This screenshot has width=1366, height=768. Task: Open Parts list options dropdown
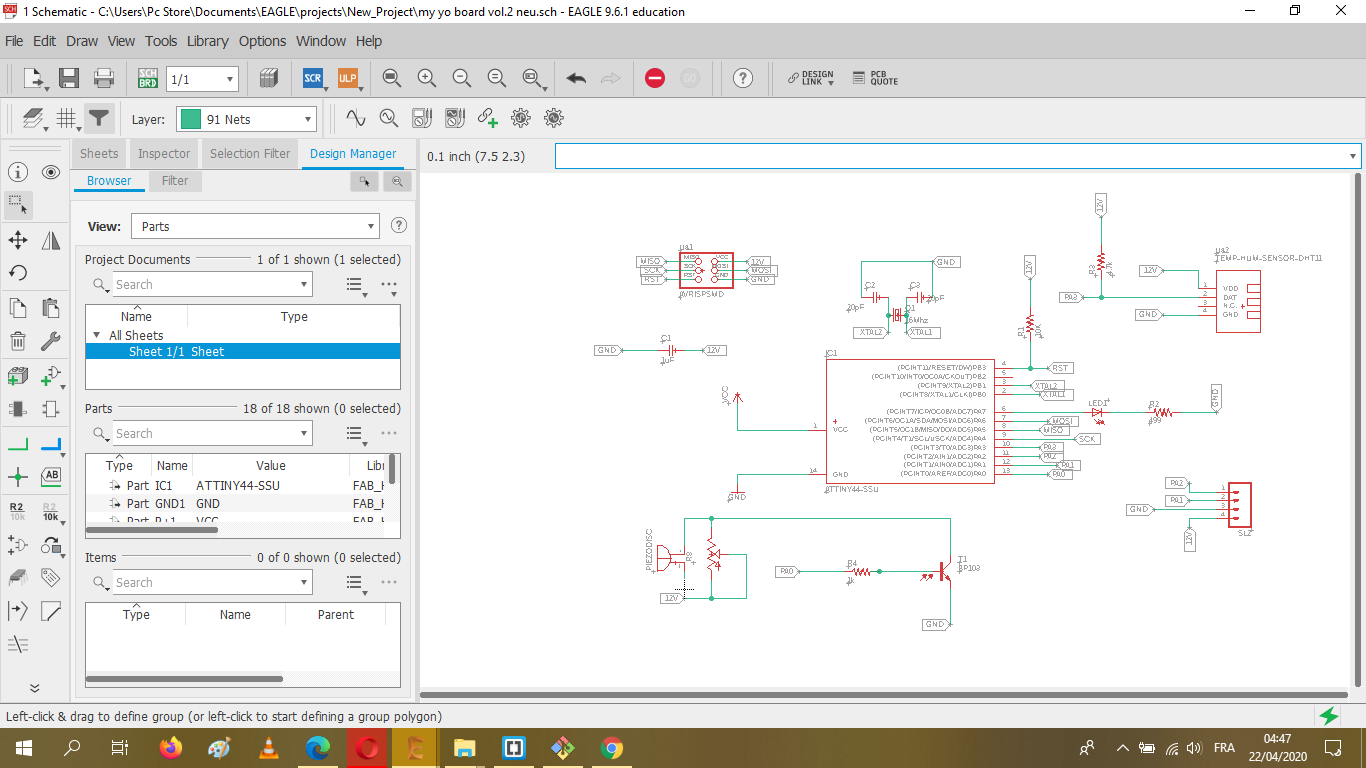354,433
